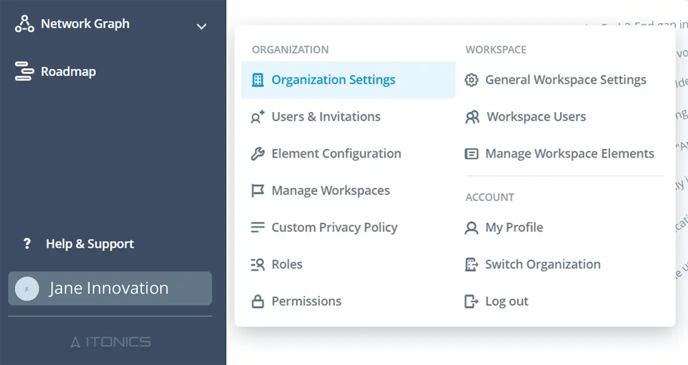This screenshot has height=365, width=688.
Task: Open Help & Support link
Action: 90,244
